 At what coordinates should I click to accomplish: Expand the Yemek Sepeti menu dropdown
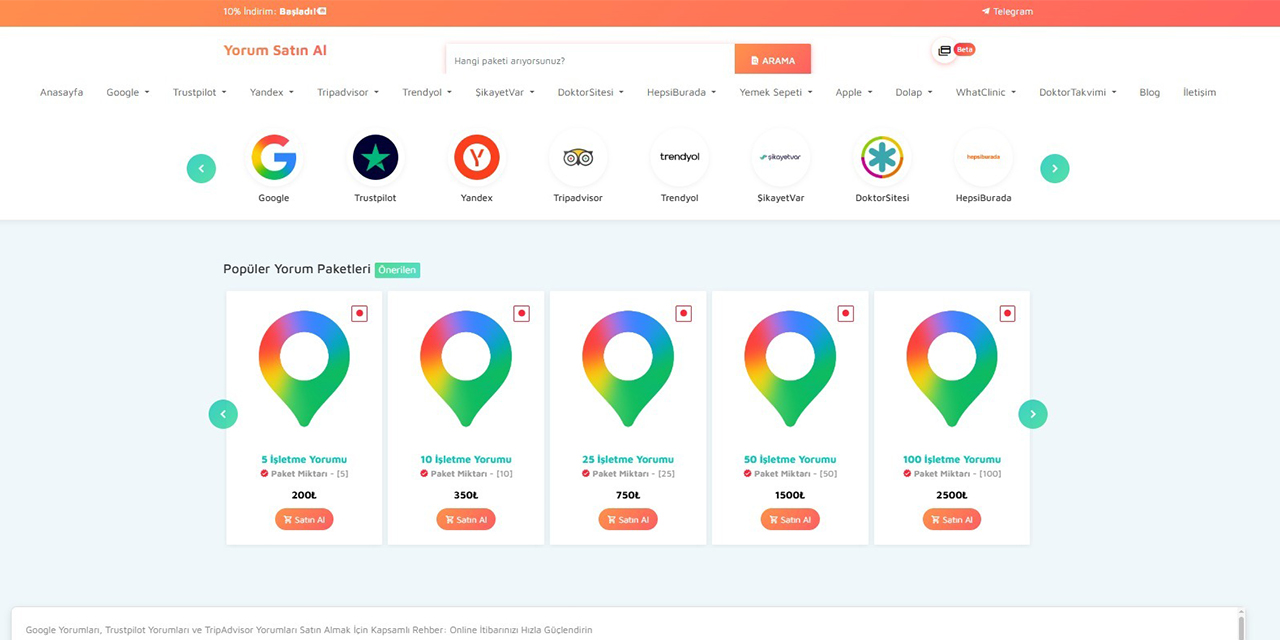tap(776, 92)
